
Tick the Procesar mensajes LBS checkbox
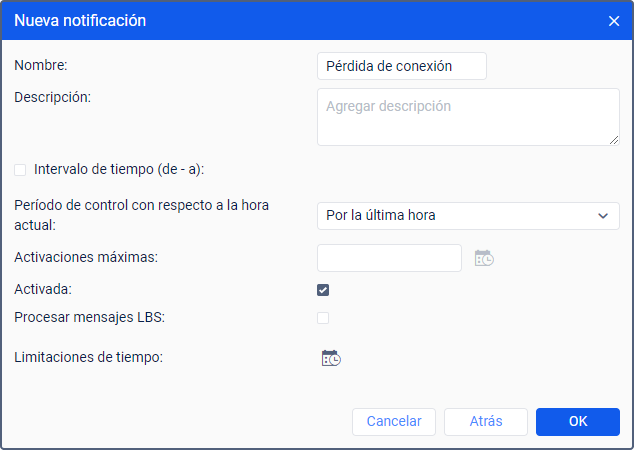[323, 318]
